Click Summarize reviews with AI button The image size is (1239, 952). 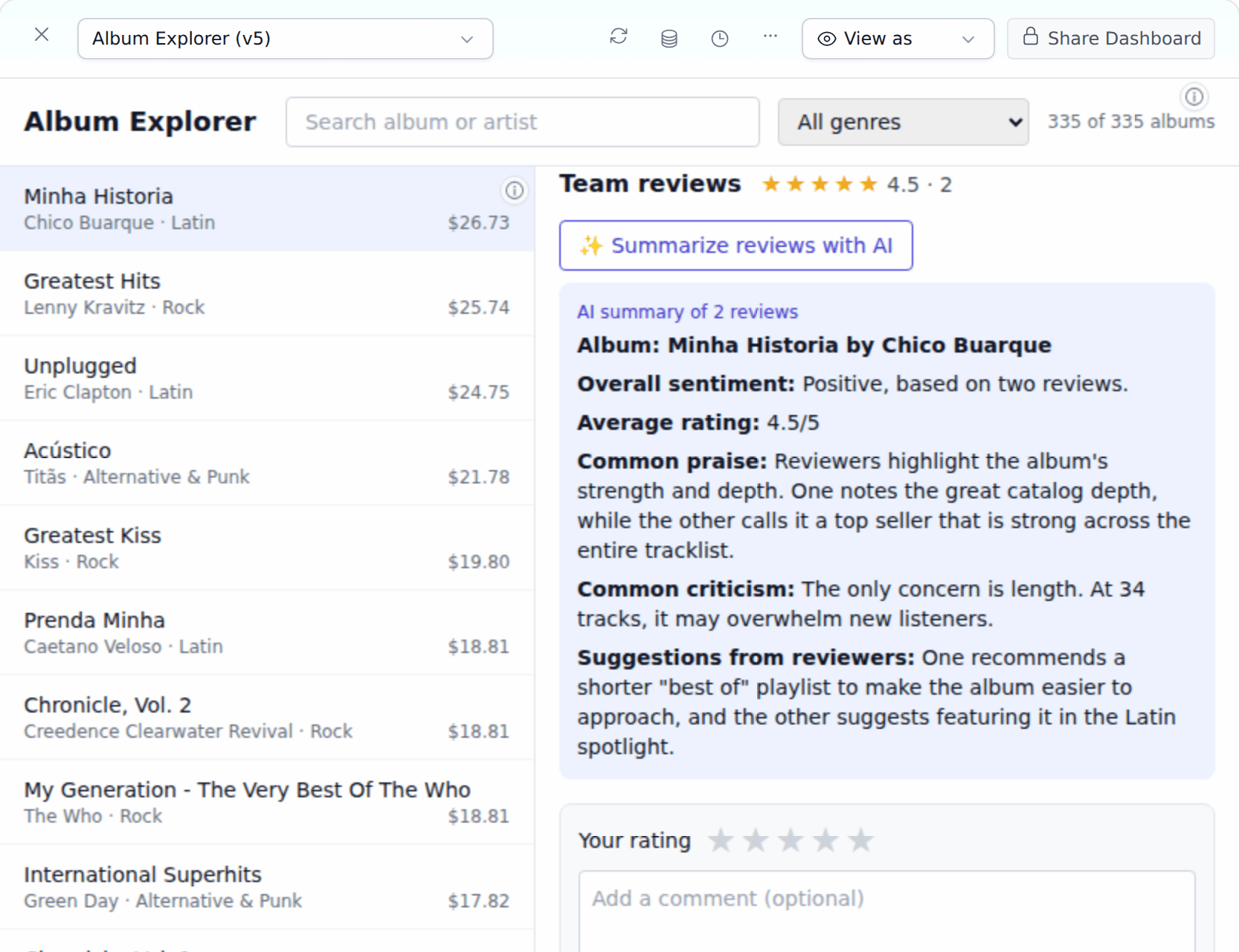736,245
